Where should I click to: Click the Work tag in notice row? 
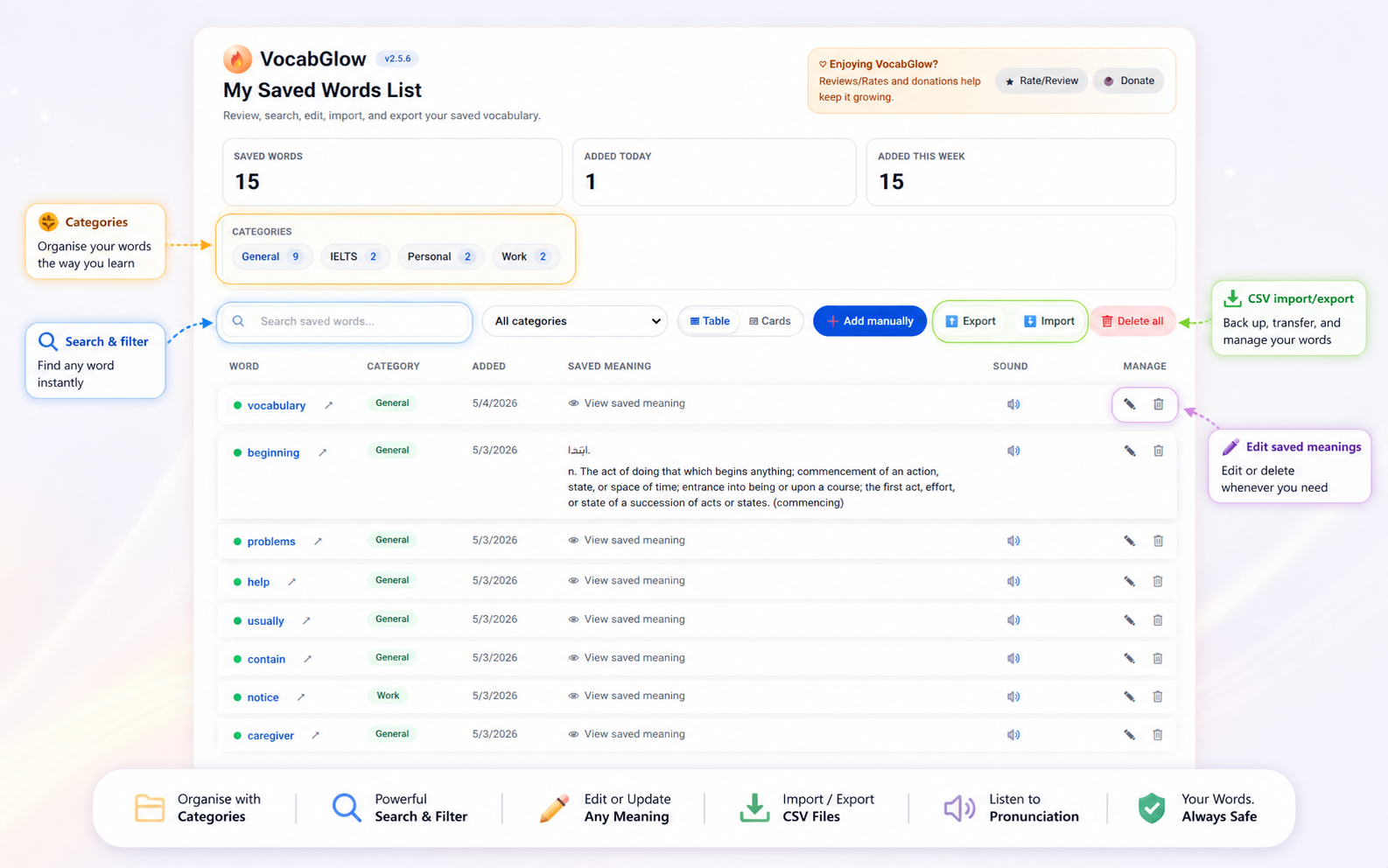[x=388, y=696]
